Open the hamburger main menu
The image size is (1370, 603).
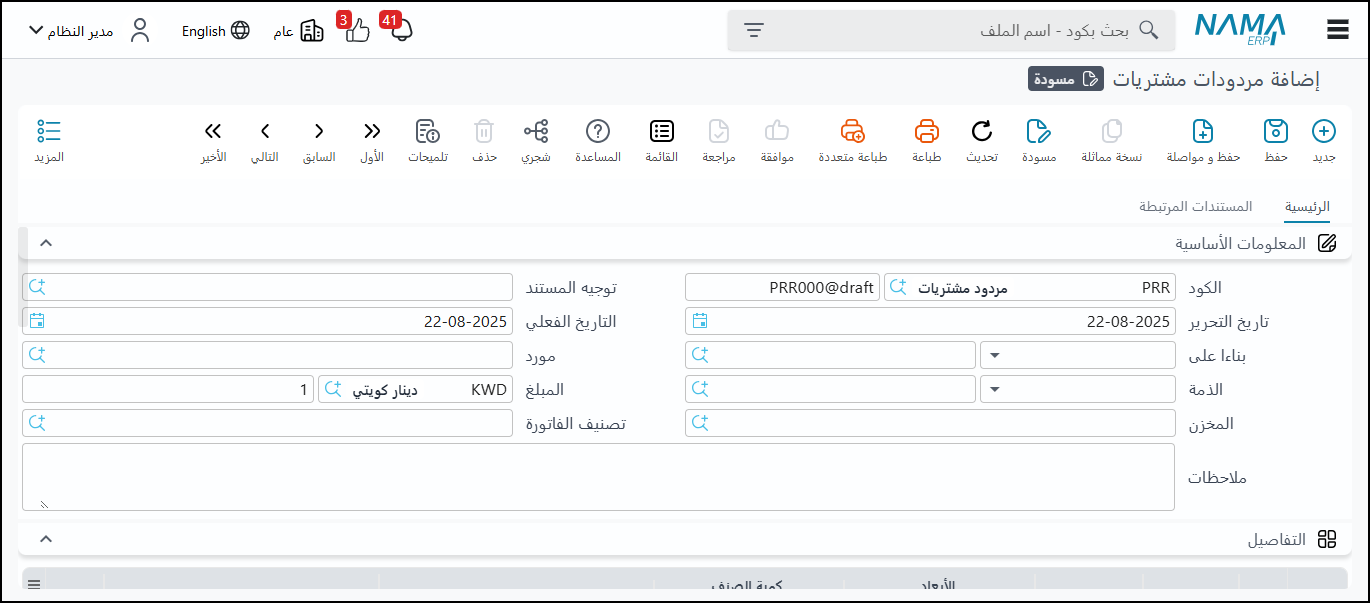click(x=1338, y=30)
